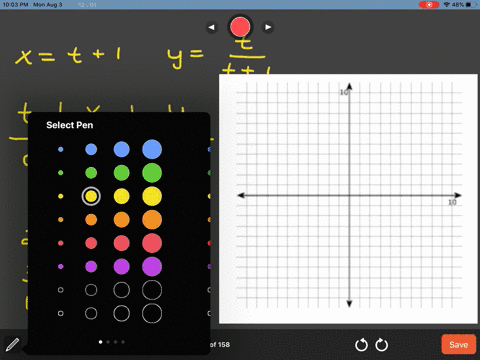Select the smallest green pen

(61, 173)
